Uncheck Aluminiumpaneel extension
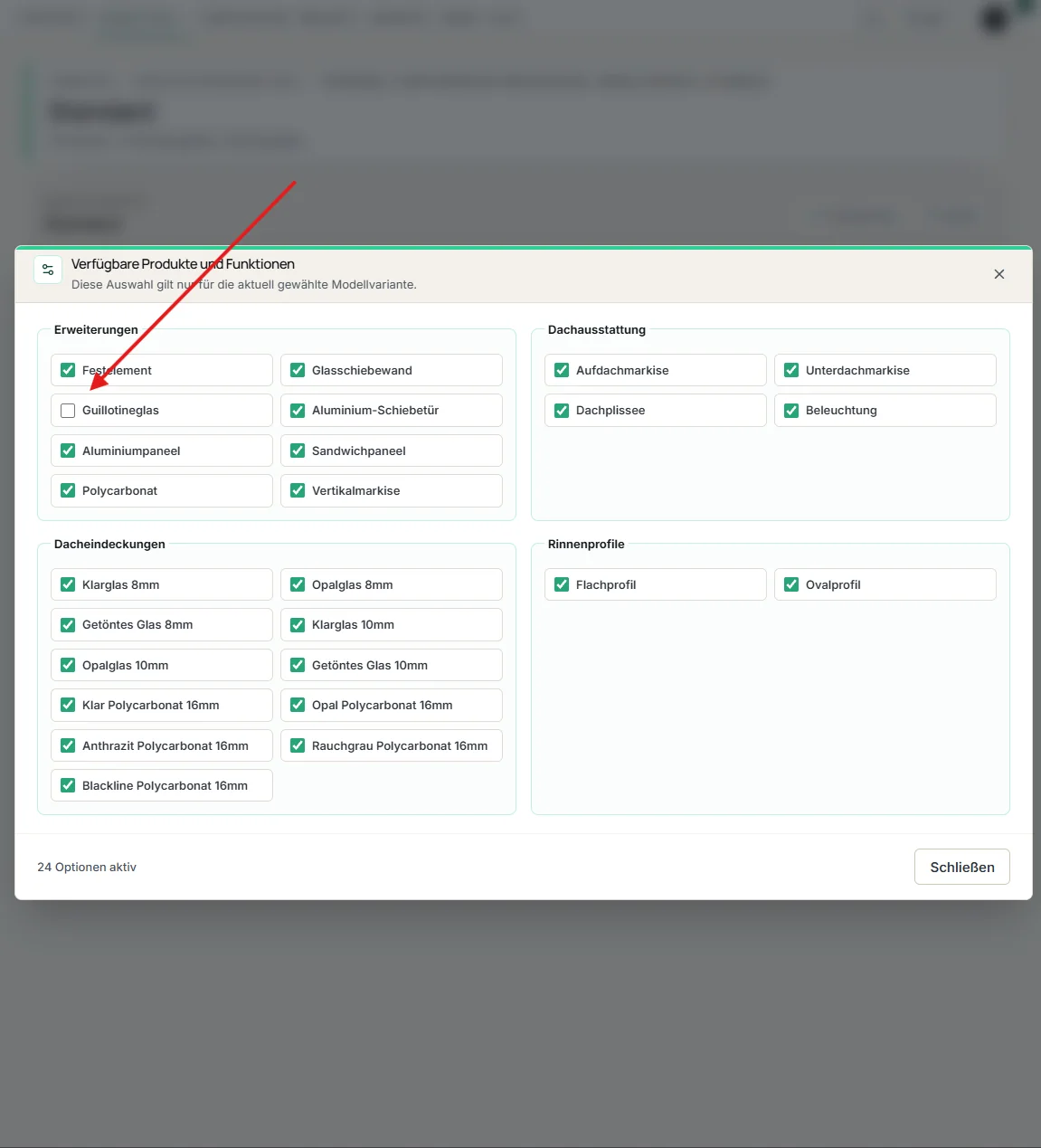1041x1148 pixels. [x=68, y=451]
